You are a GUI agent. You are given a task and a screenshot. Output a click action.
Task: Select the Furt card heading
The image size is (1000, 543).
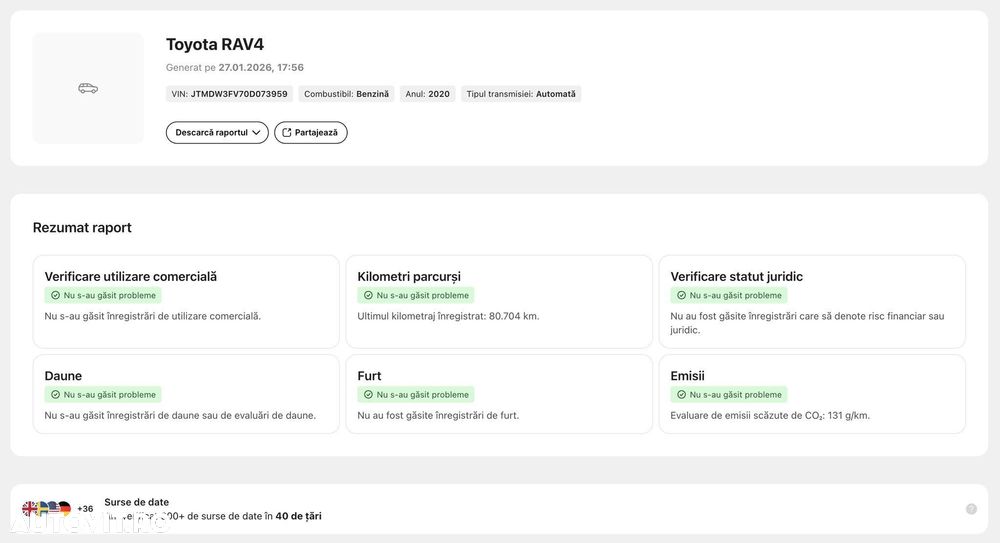pos(369,376)
